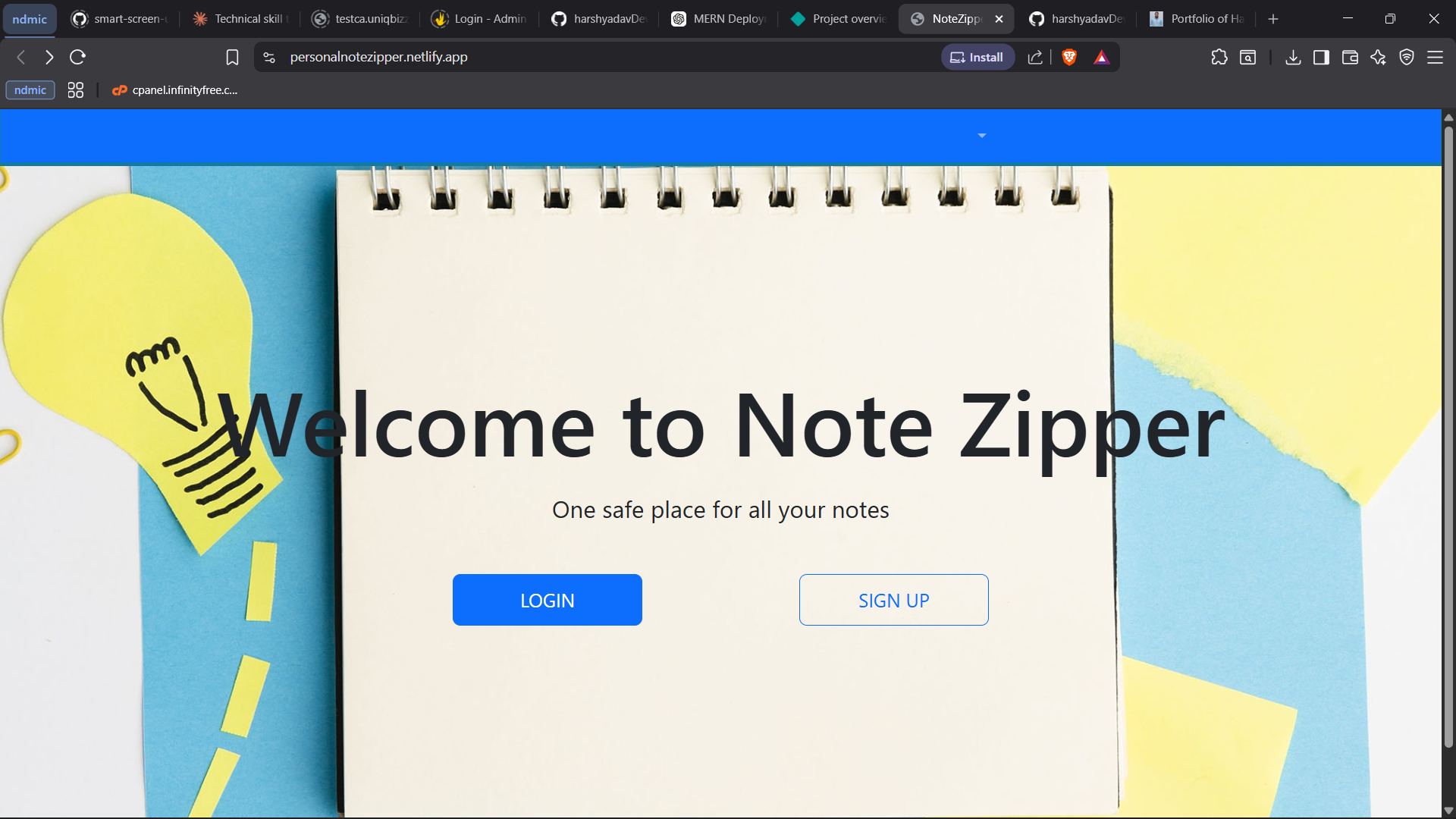The width and height of the screenshot is (1456, 819).
Task: Click the share page icon
Action: 1035,57
